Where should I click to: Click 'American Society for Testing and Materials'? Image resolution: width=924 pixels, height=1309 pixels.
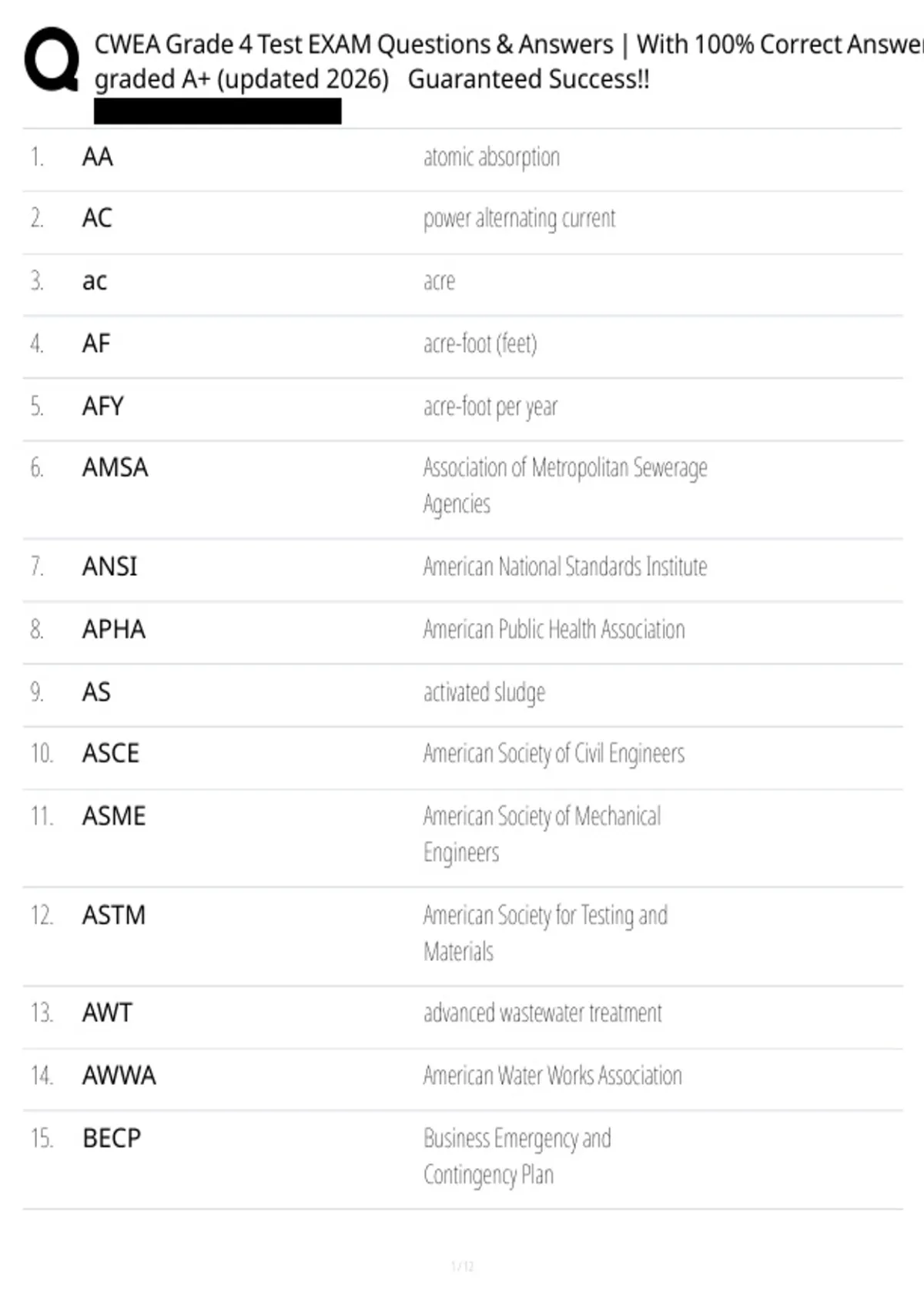[545, 933]
